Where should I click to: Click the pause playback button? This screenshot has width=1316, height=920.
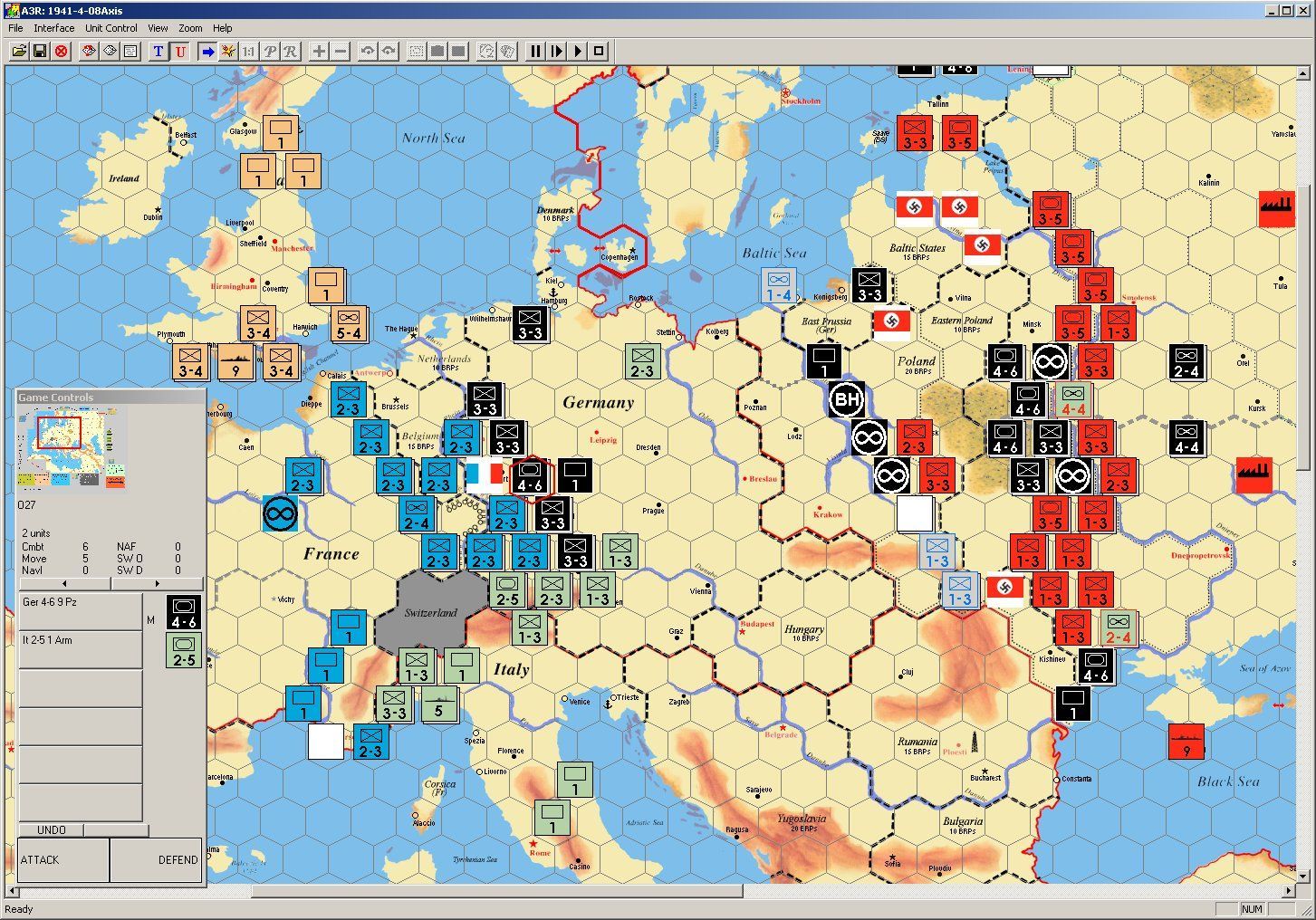(536, 52)
